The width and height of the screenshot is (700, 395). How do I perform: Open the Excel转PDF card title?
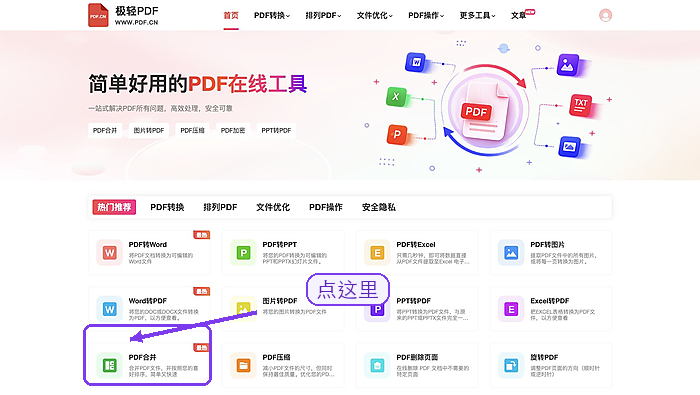pyautogui.click(x=550, y=301)
